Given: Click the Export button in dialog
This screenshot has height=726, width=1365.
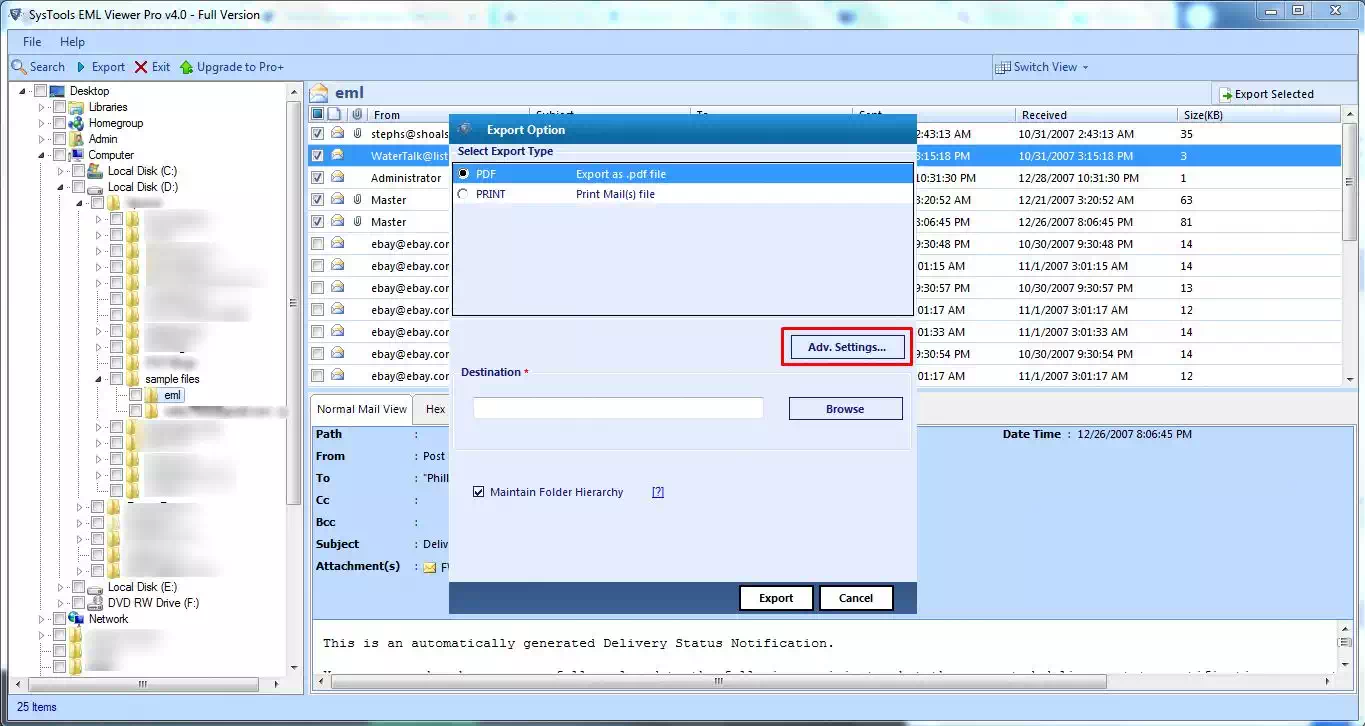Looking at the screenshot, I should click(776, 598).
